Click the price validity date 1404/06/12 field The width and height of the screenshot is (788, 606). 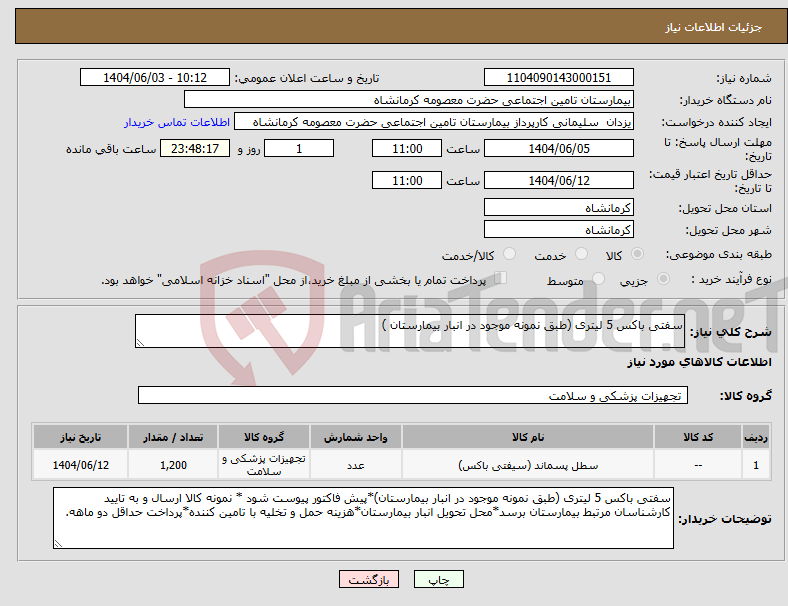559,180
